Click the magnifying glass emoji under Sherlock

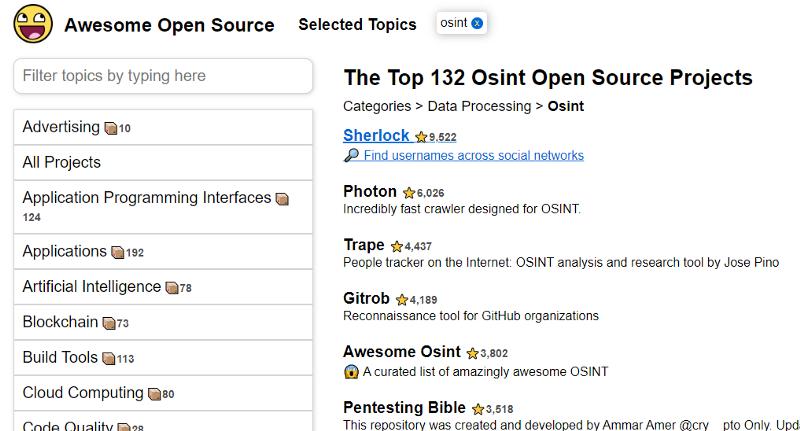pyautogui.click(x=351, y=155)
